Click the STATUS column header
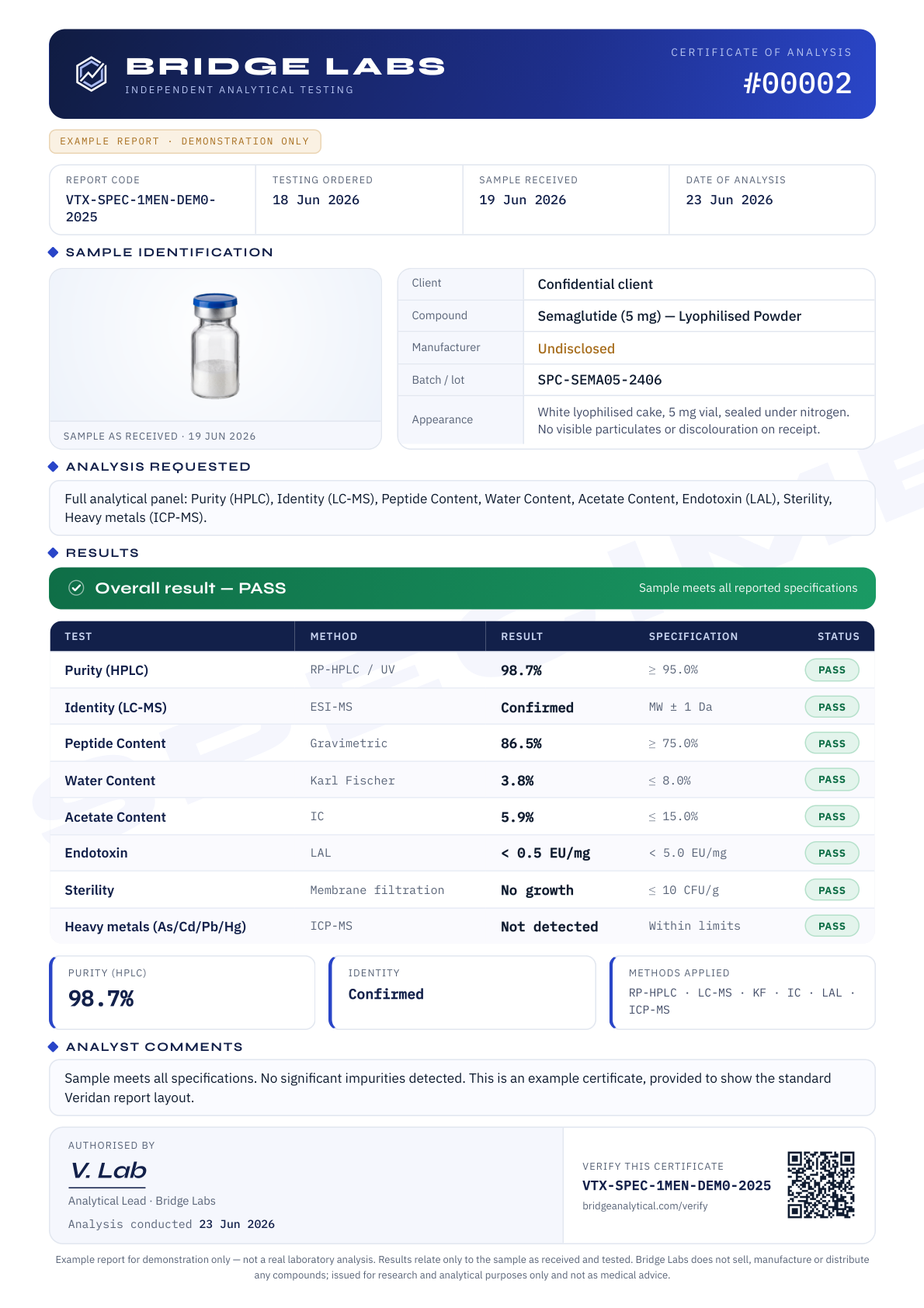Screen dimensions: 924x1308 839,636
